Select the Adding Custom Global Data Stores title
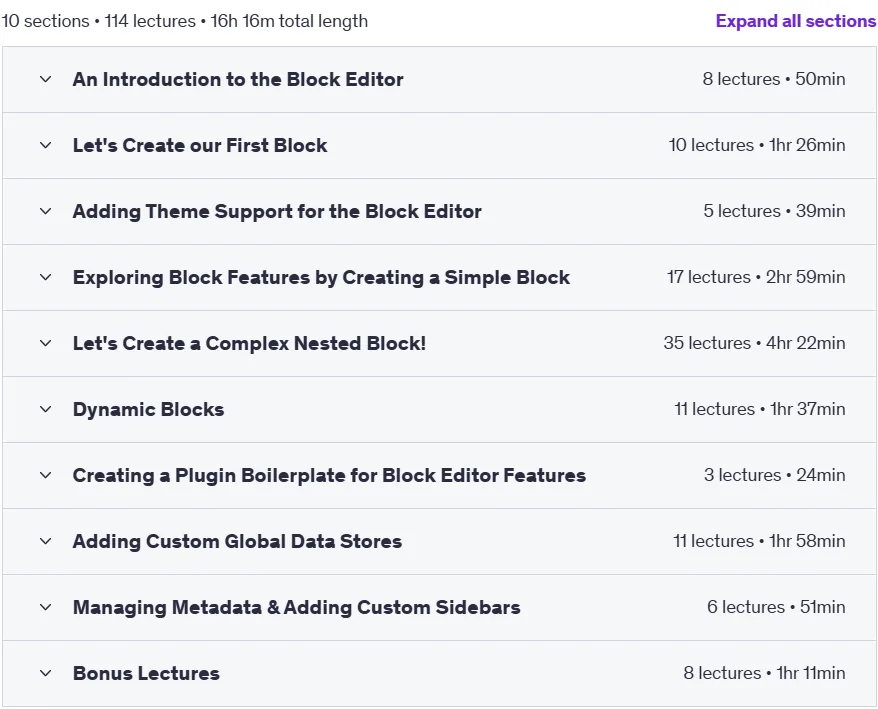This screenshot has width=878, height=709. click(237, 542)
